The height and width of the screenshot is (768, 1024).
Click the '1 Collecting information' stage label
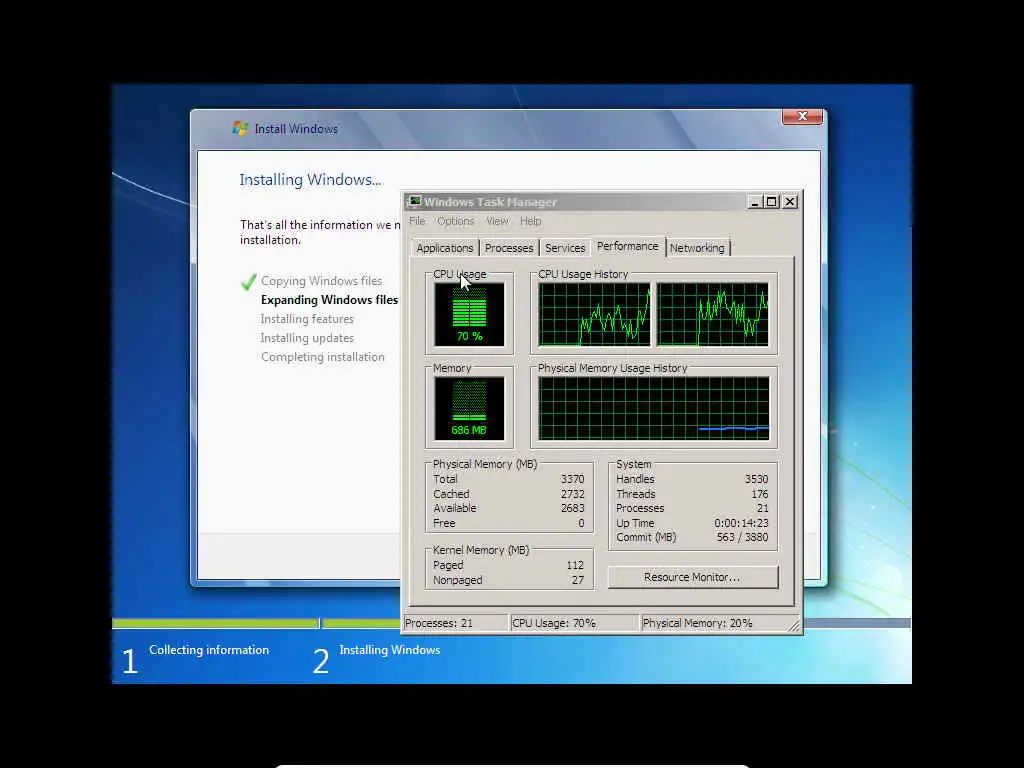195,660
